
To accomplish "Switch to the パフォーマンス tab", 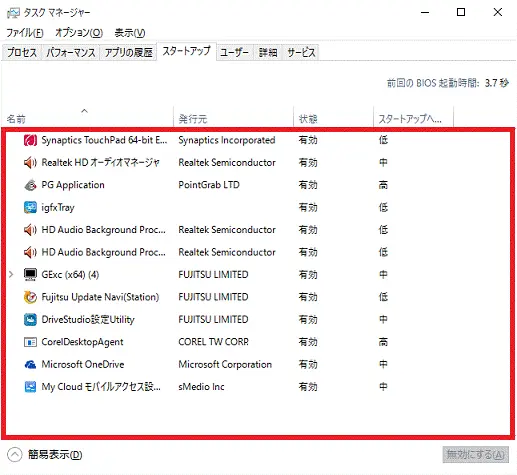I will click(x=71, y=52).
